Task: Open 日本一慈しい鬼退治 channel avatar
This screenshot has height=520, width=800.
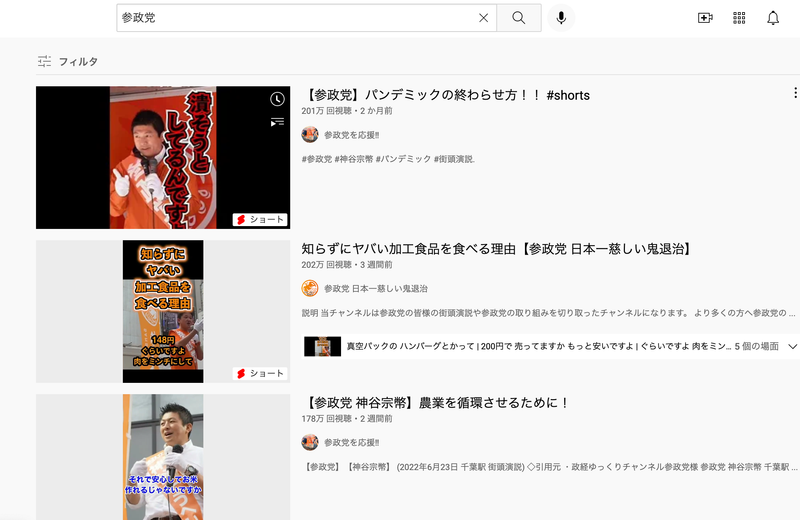Action: tap(310, 288)
